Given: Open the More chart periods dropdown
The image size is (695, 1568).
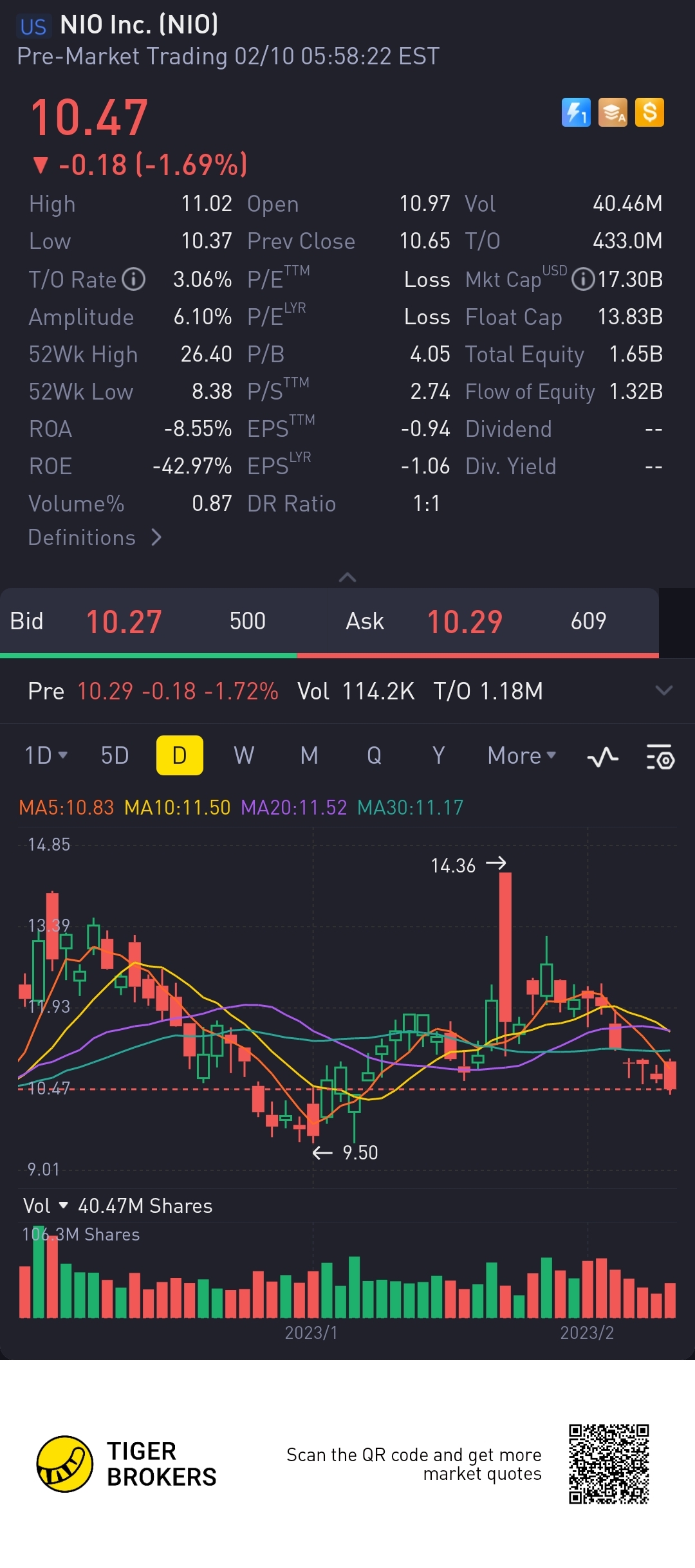Looking at the screenshot, I should point(522,755).
